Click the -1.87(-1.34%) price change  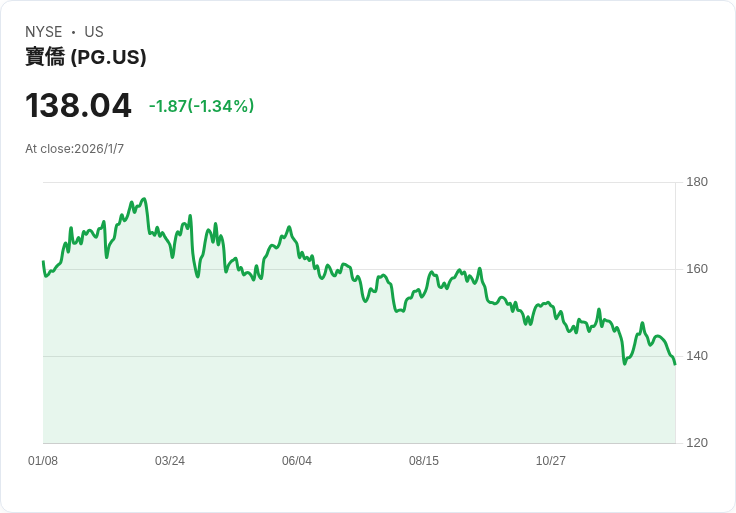click(x=201, y=106)
